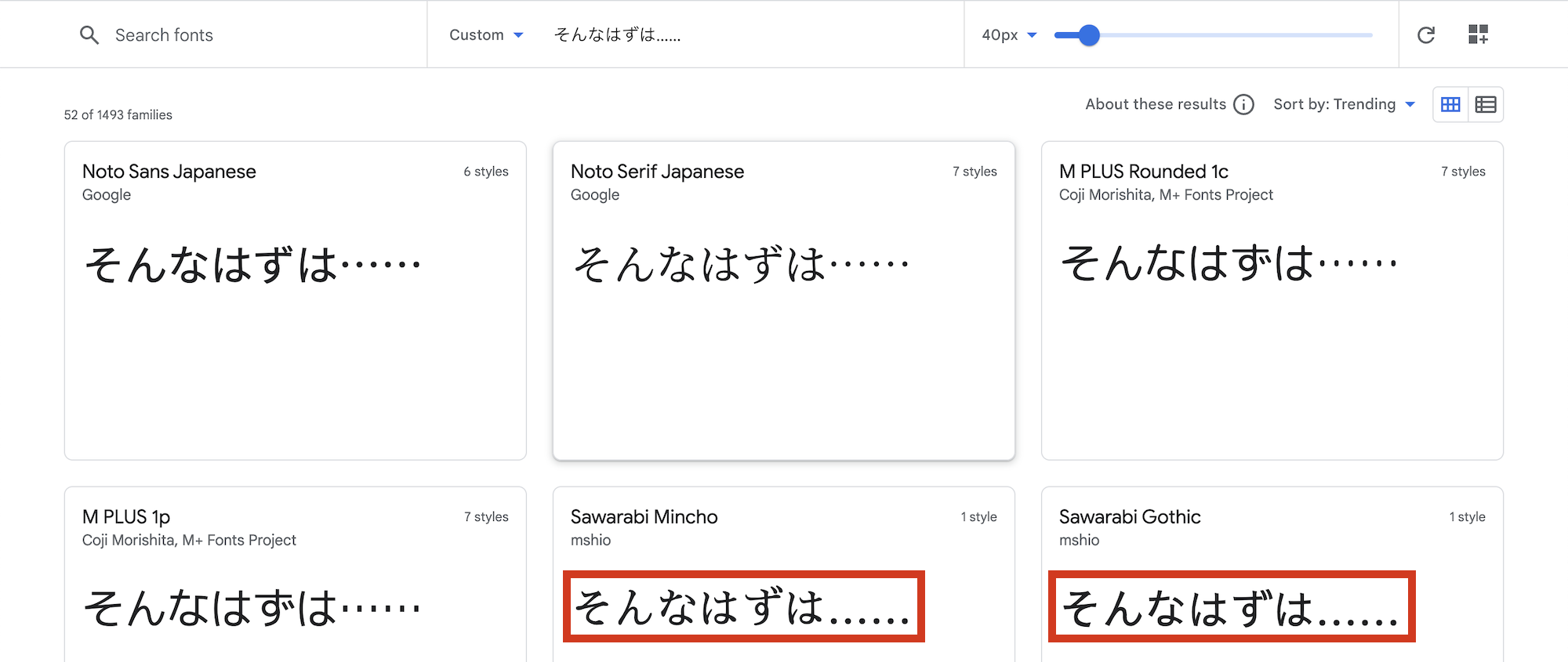Open the Noto Serif Japanese card
The width and height of the screenshot is (1568, 662).
(784, 301)
